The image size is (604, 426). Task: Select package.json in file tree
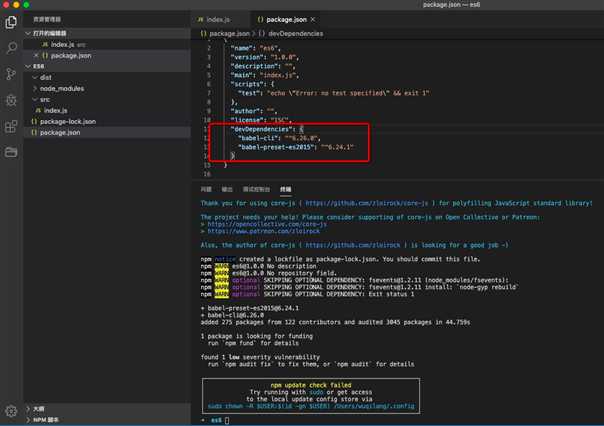click(107, 132)
